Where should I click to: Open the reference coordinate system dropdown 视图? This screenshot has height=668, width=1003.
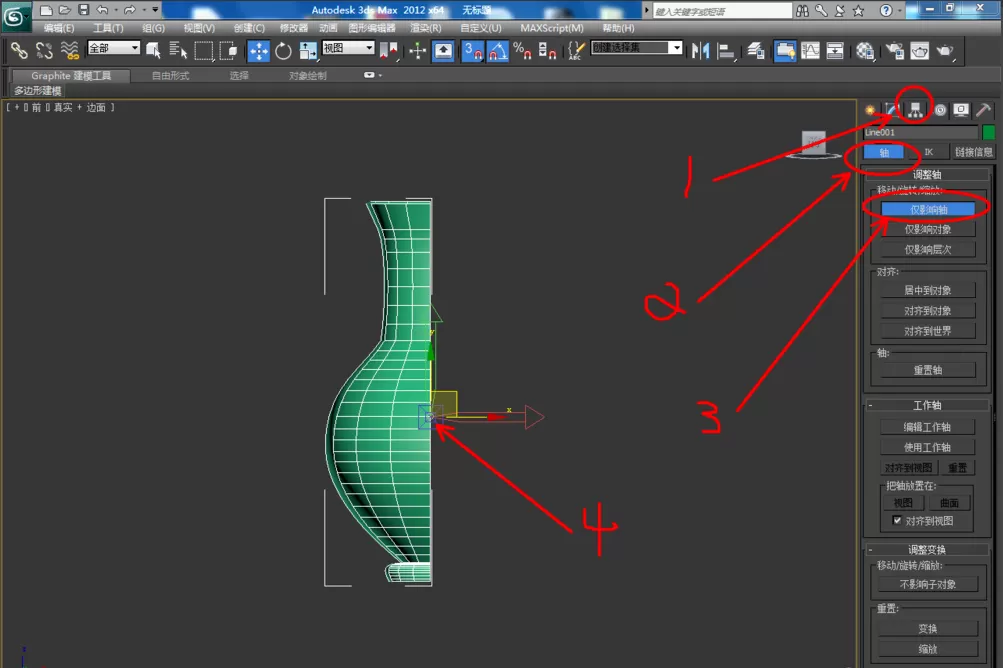point(348,48)
